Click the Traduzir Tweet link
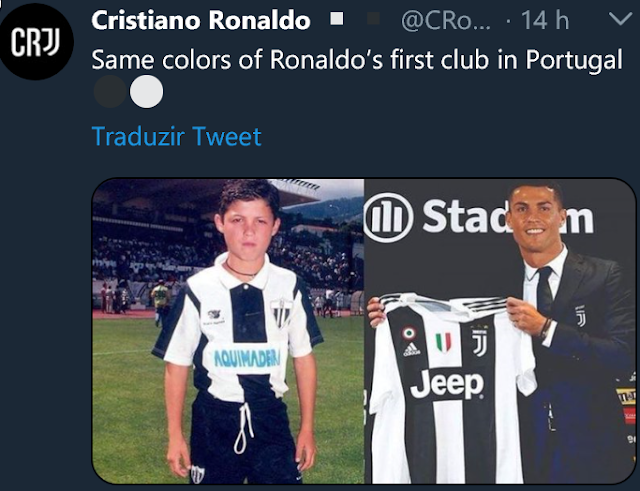This screenshot has width=640, height=491. pos(176,136)
